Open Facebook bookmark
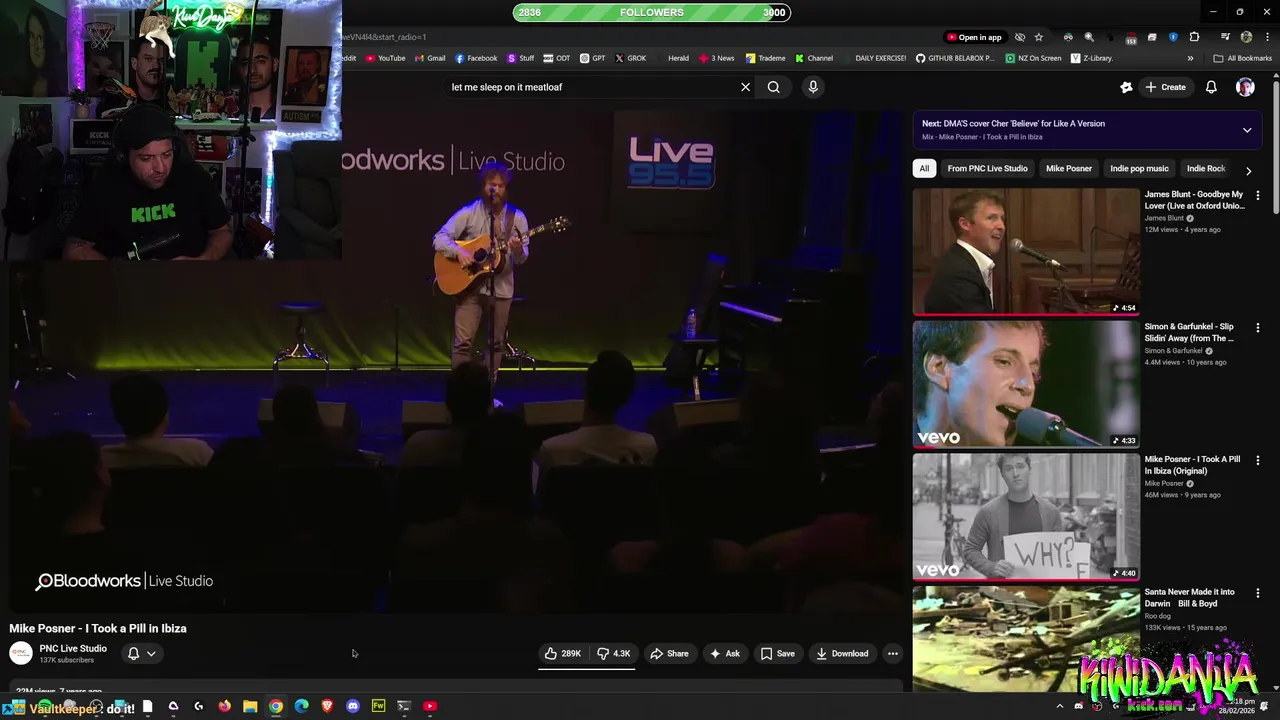Viewport: 1280px width, 720px height. pos(476,58)
